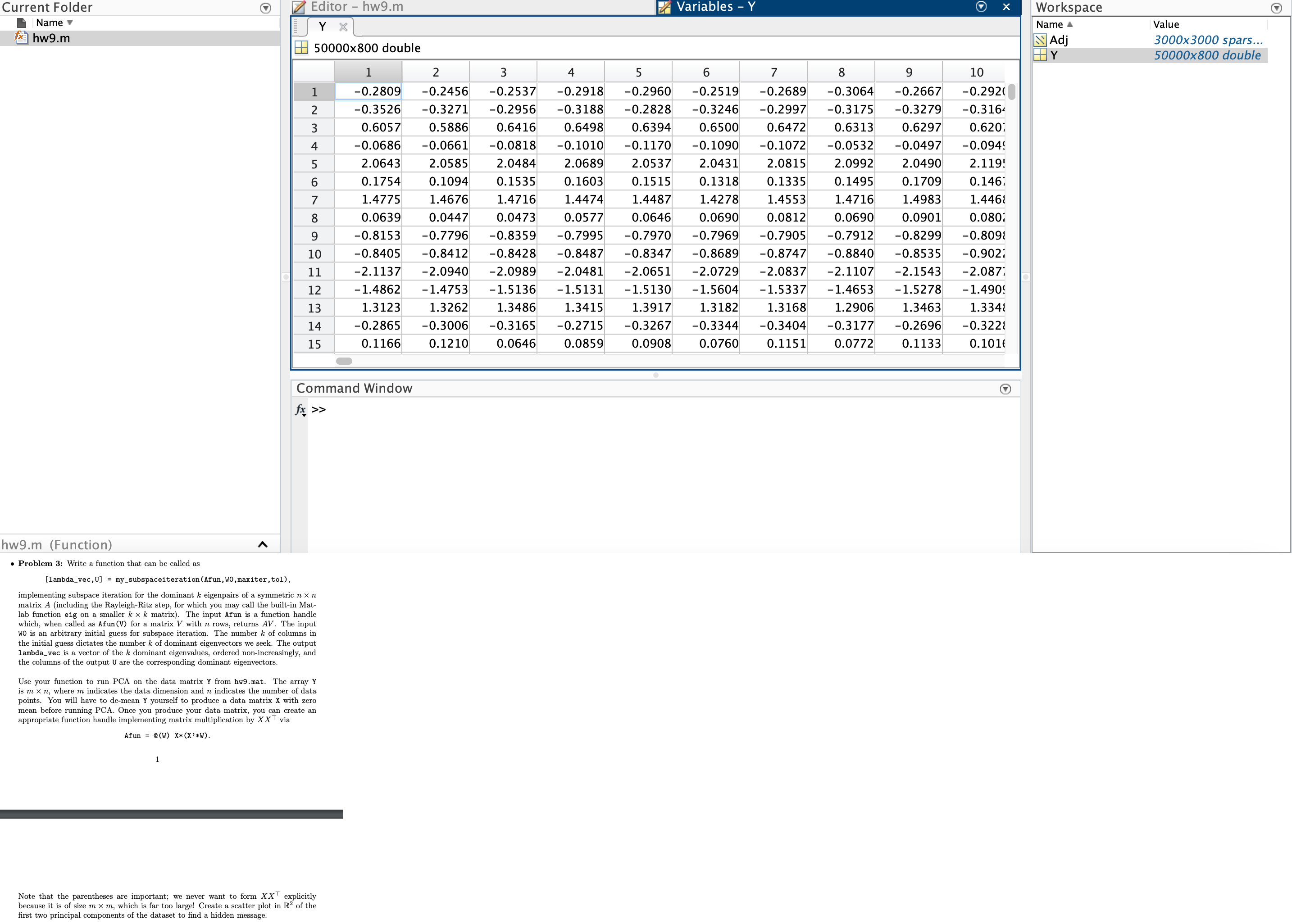This screenshot has width=1292, height=924.
Task: Click the pencil icon on the Editor title bar
Action: [x=299, y=7]
